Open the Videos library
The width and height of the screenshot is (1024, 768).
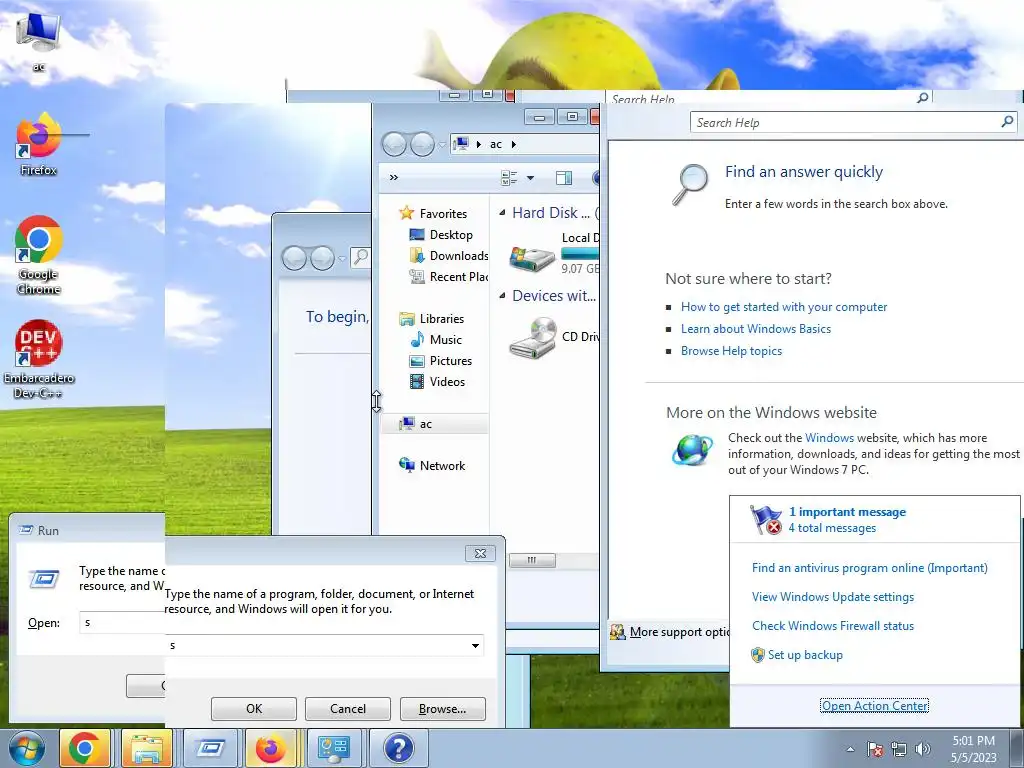tap(437, 381)
